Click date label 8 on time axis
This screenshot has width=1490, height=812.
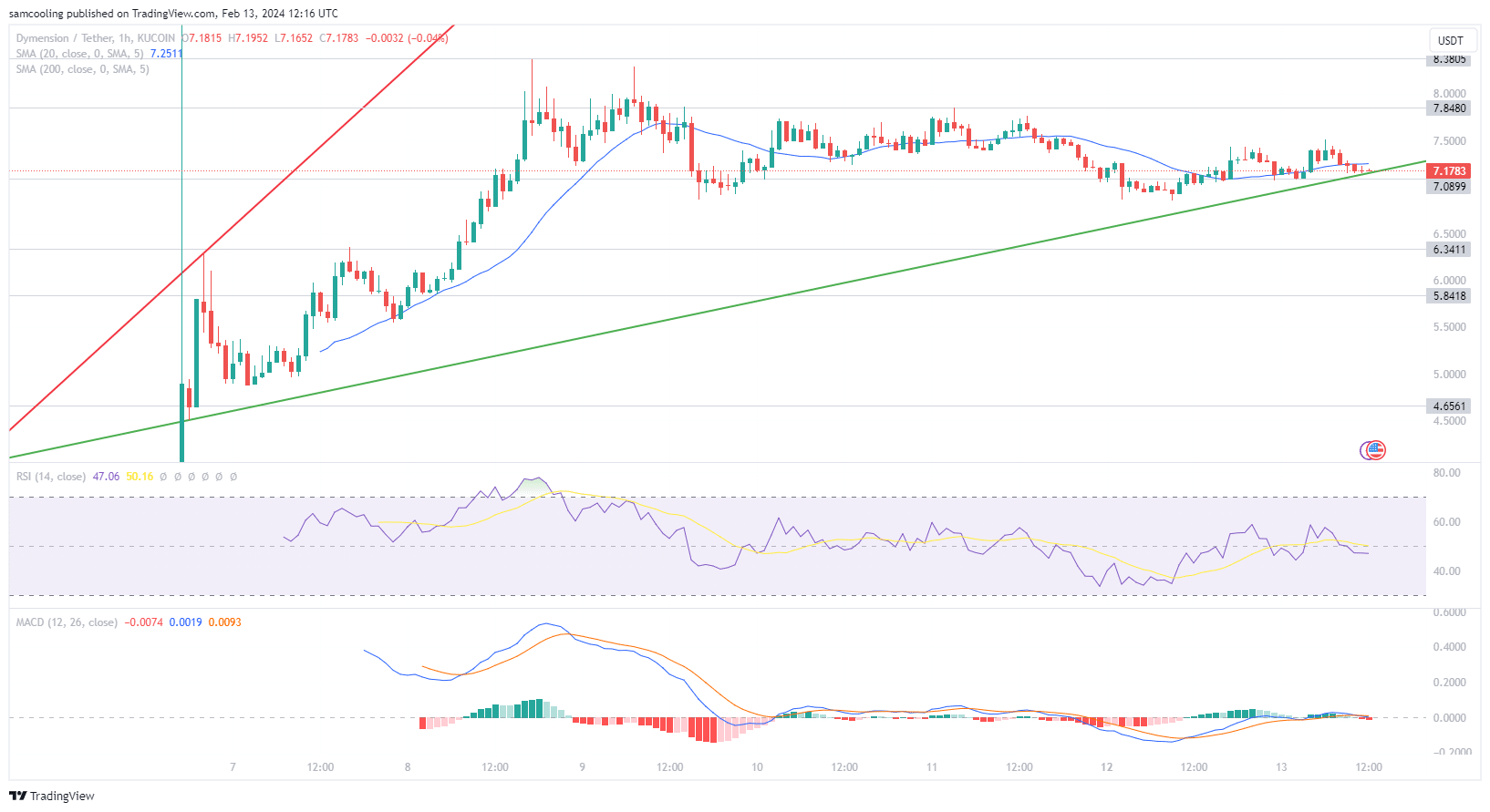click(408, 767)
